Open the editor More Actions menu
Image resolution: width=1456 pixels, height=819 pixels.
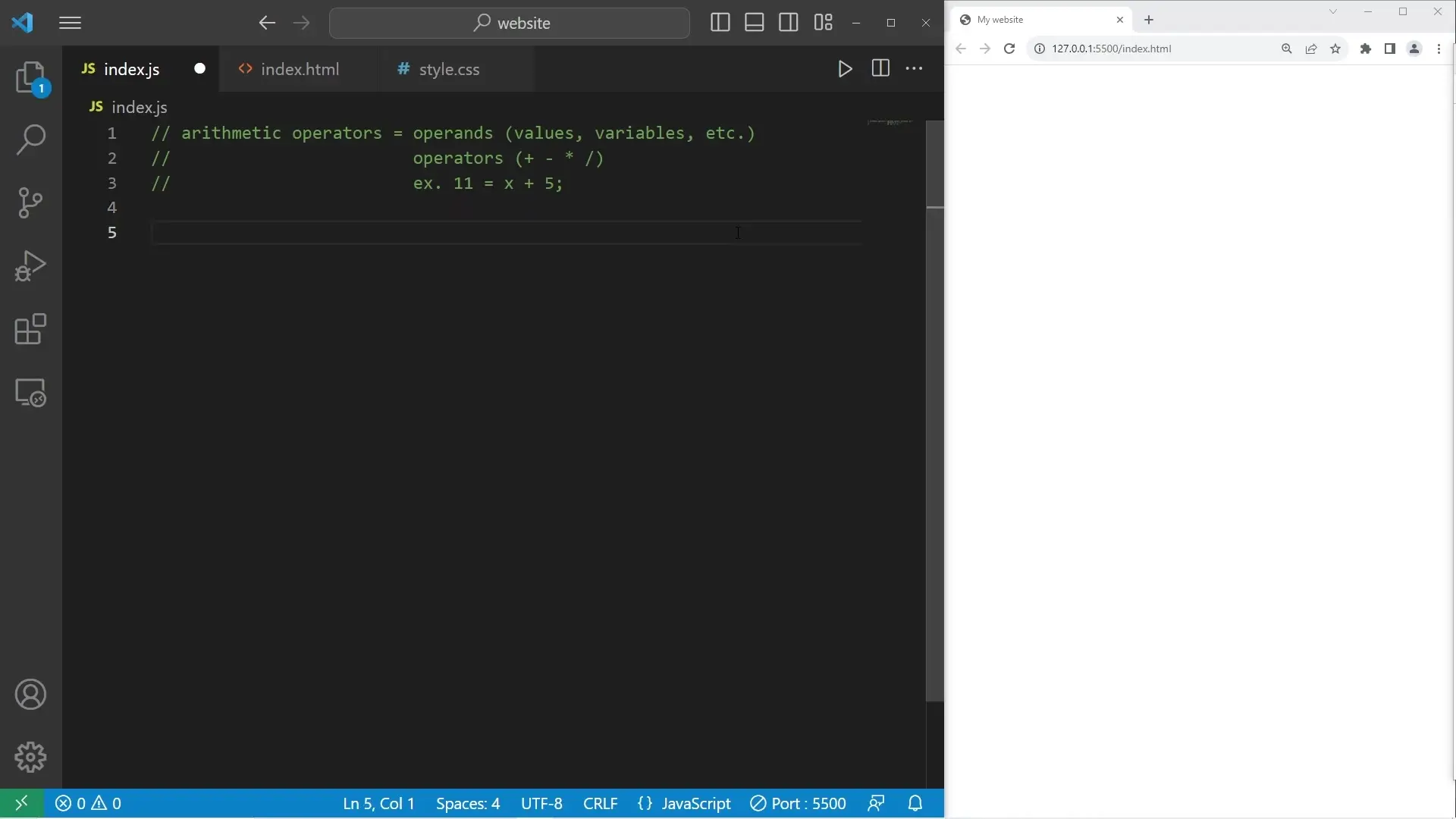click(915, 68)
